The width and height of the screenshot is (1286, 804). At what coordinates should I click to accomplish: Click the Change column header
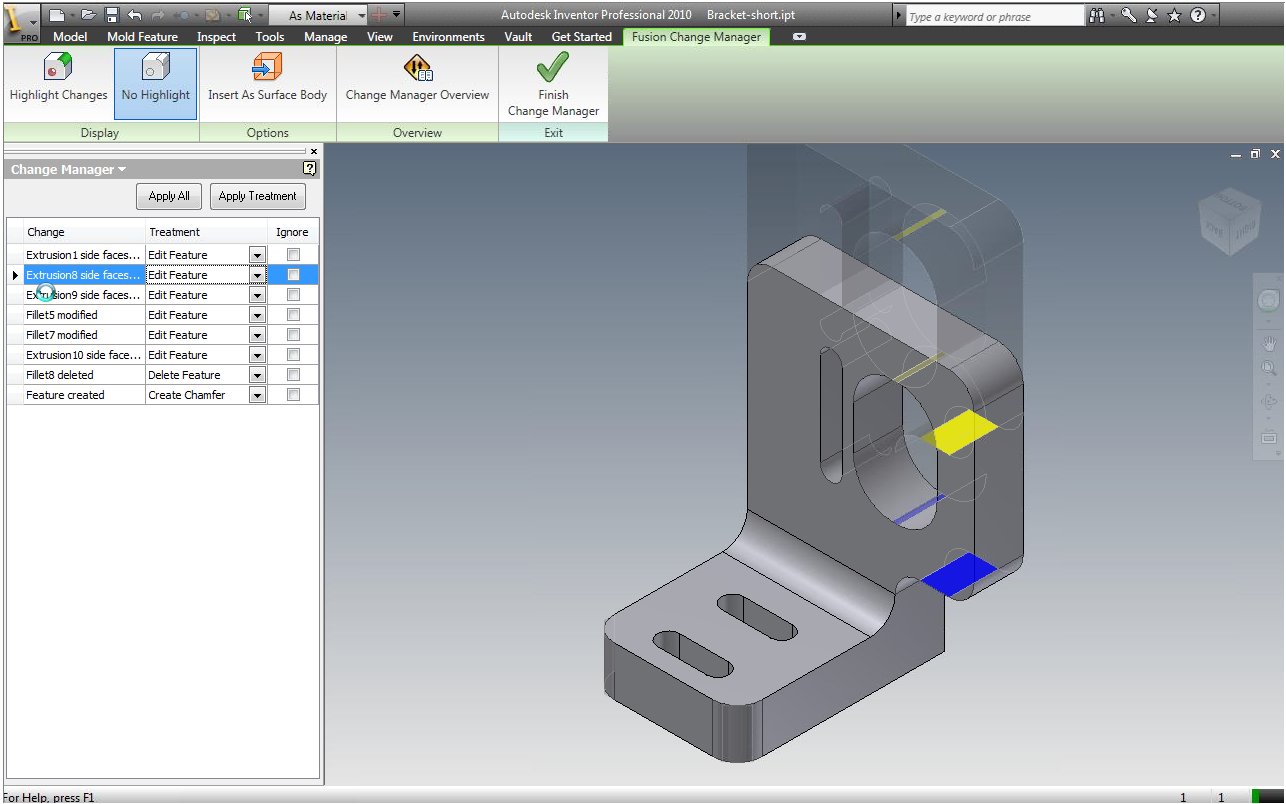point(84,232)
